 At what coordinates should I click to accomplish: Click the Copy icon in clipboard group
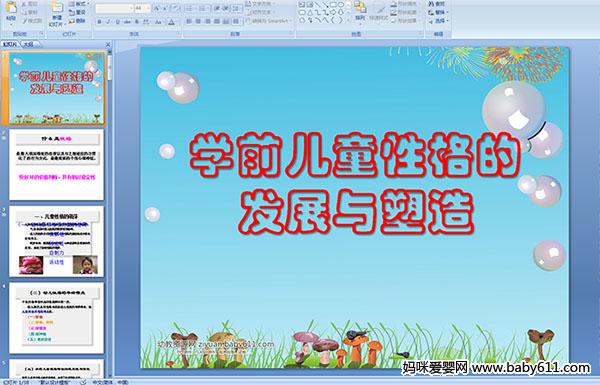tap(24, 13)
